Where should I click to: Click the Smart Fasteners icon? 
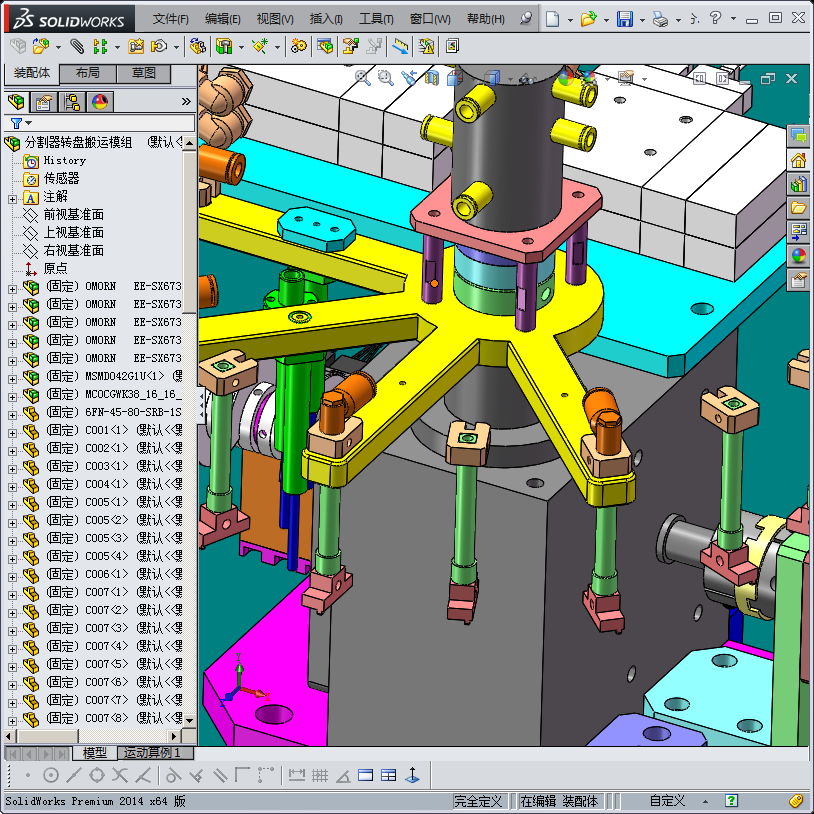coord(136,47)
